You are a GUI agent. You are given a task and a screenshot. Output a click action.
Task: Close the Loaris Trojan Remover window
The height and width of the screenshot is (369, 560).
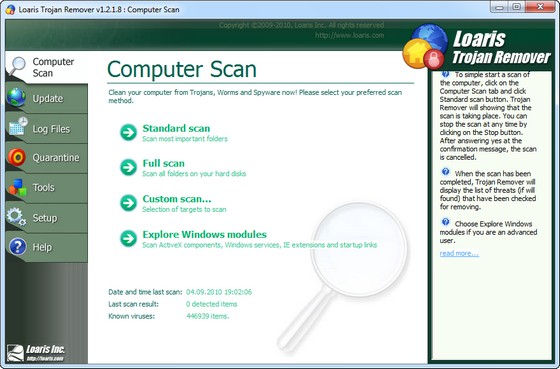(540, 7)
